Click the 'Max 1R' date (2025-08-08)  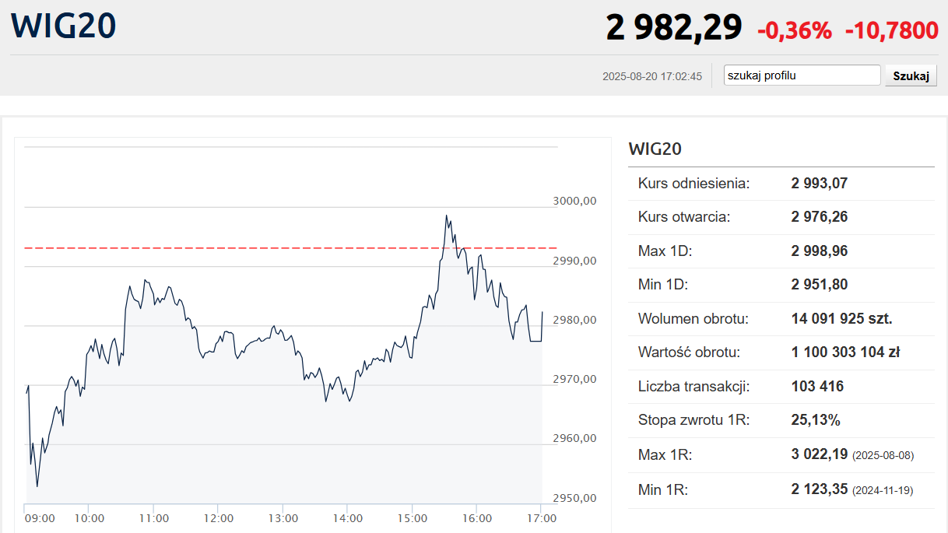pyautogui.click(x=881, y=456)
